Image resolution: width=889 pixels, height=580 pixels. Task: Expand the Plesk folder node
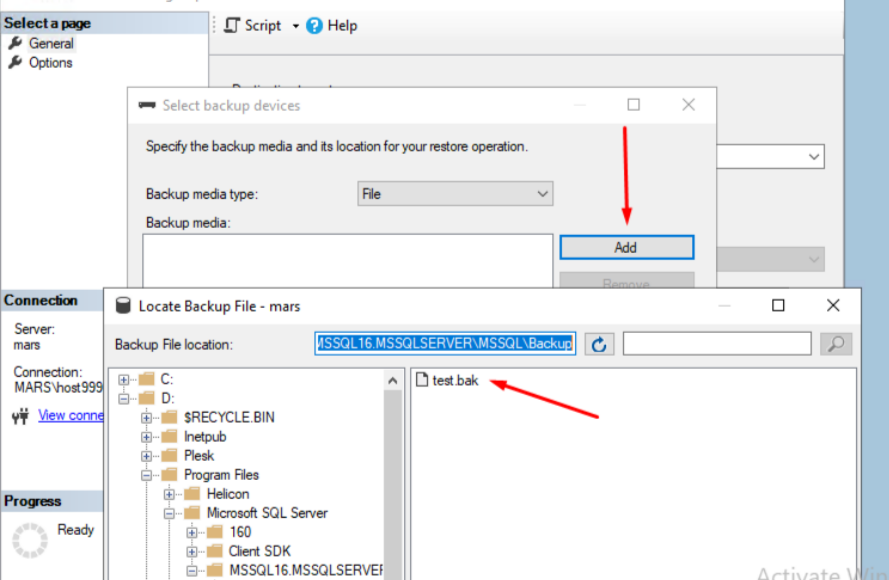click(x=146, y=456)
